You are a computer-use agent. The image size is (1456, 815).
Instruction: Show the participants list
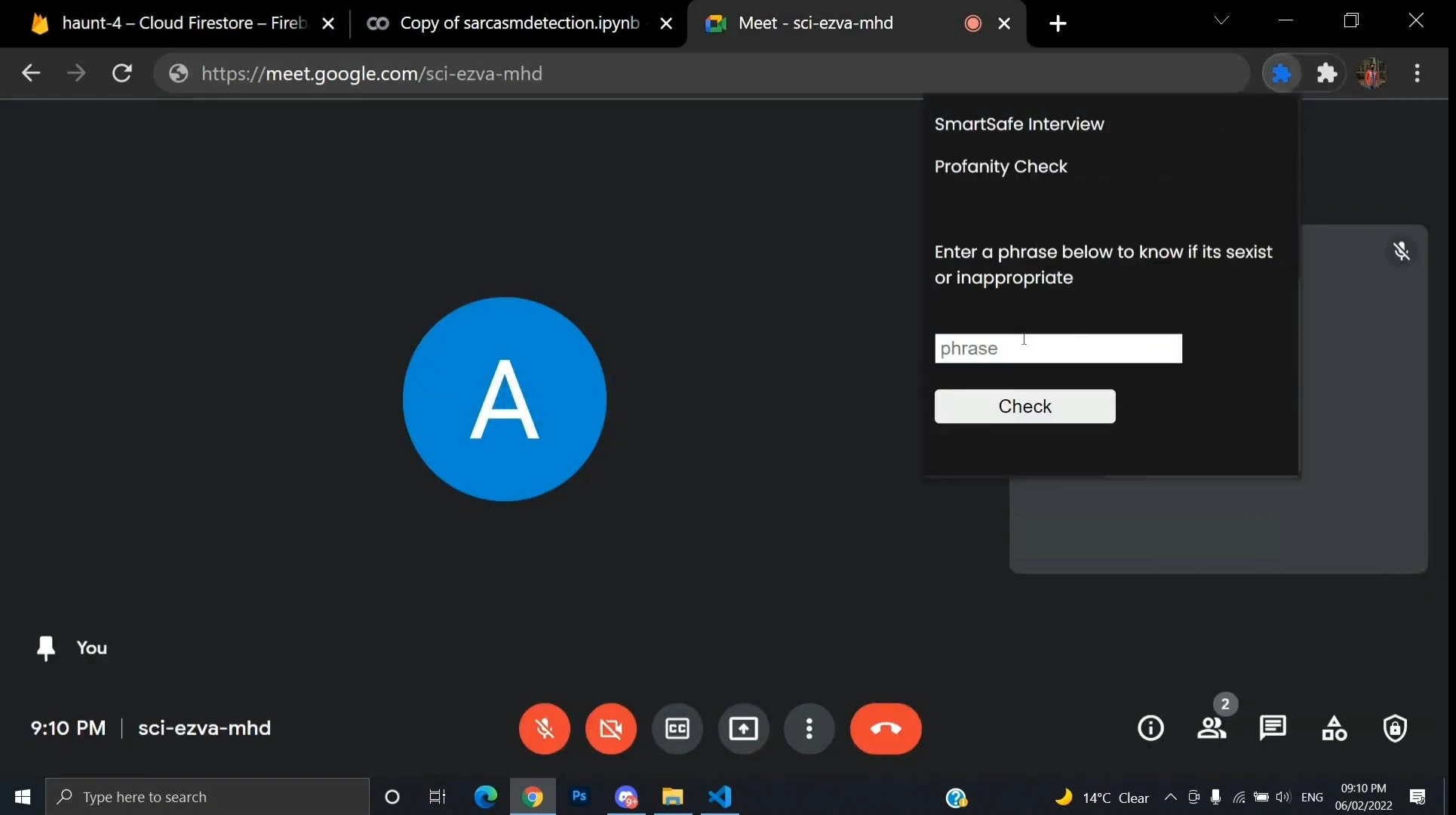click(1212, 728)
